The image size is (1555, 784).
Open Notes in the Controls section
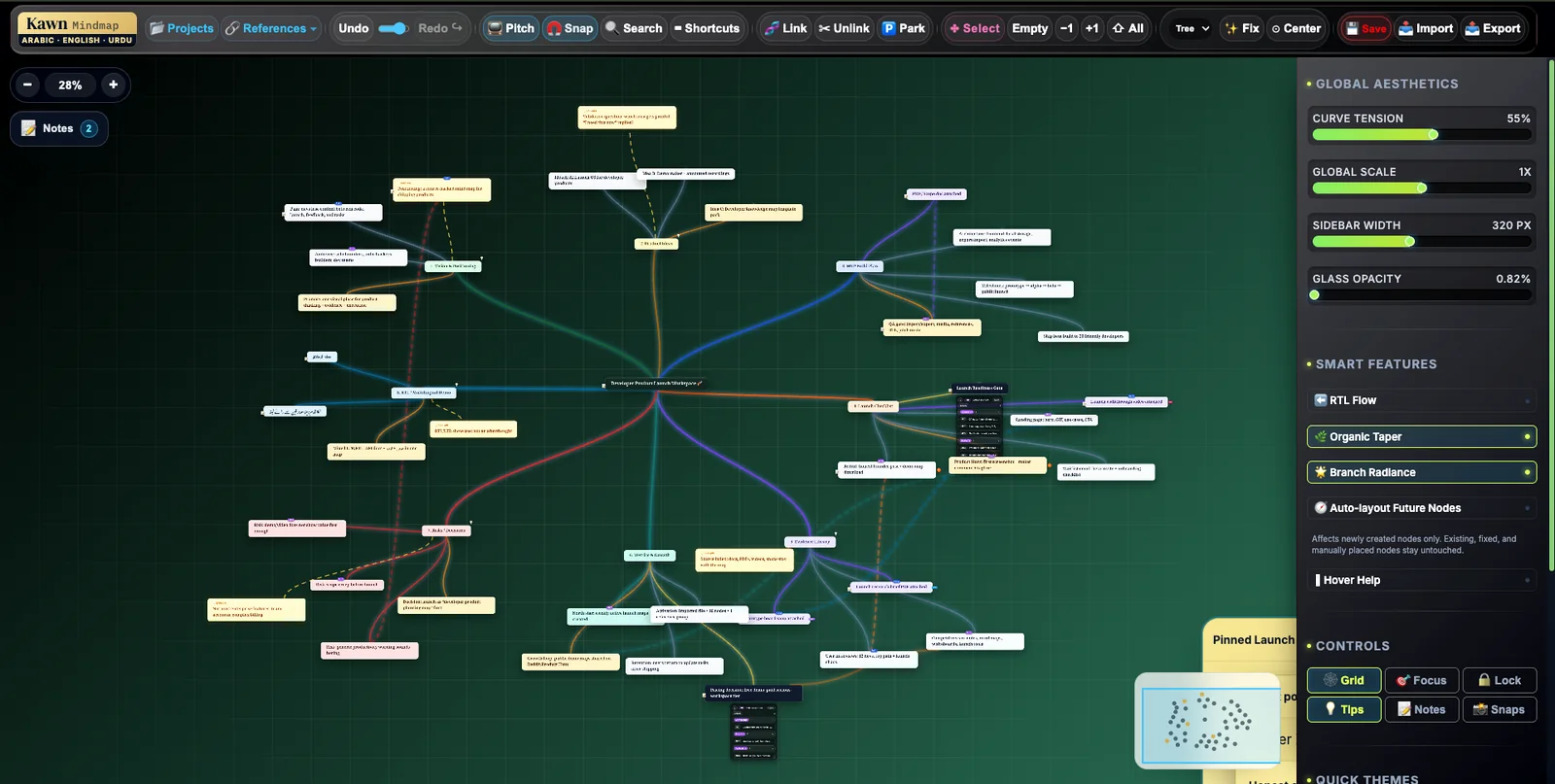click(x=1422, y=709)
